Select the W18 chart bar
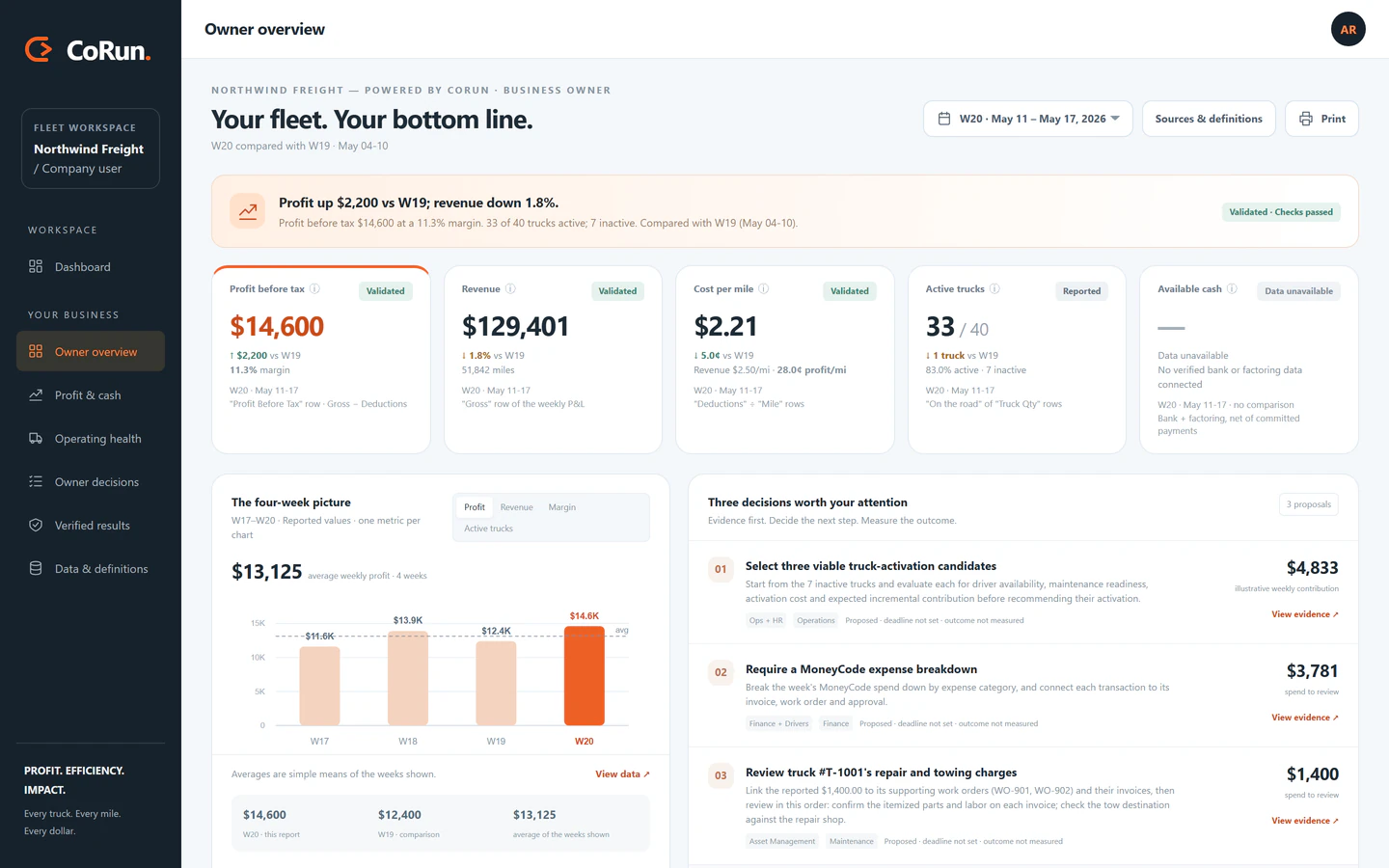This screenshot has height=868, width=1389. click(408, 678)
